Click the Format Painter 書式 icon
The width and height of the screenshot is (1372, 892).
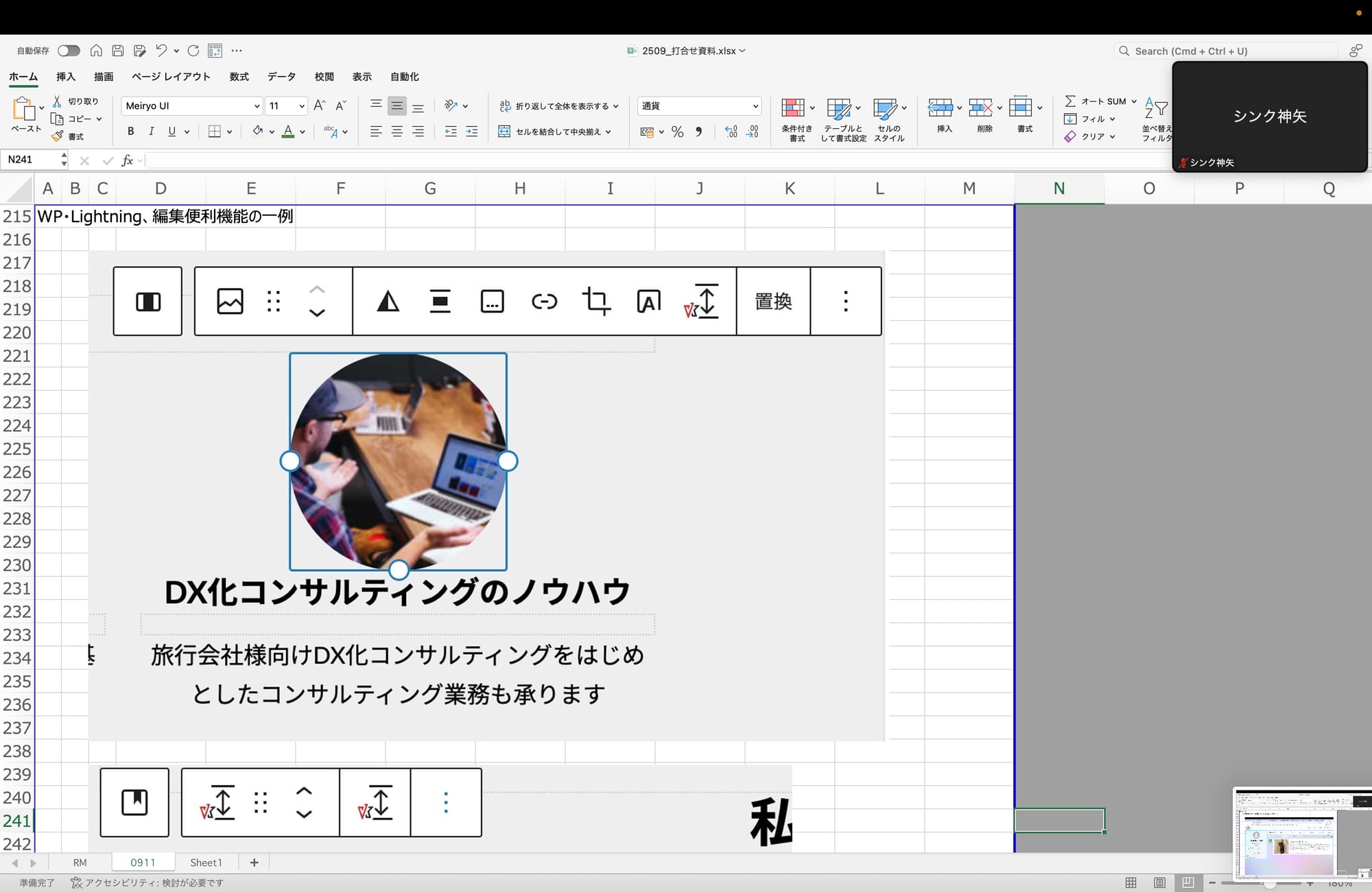58,136
